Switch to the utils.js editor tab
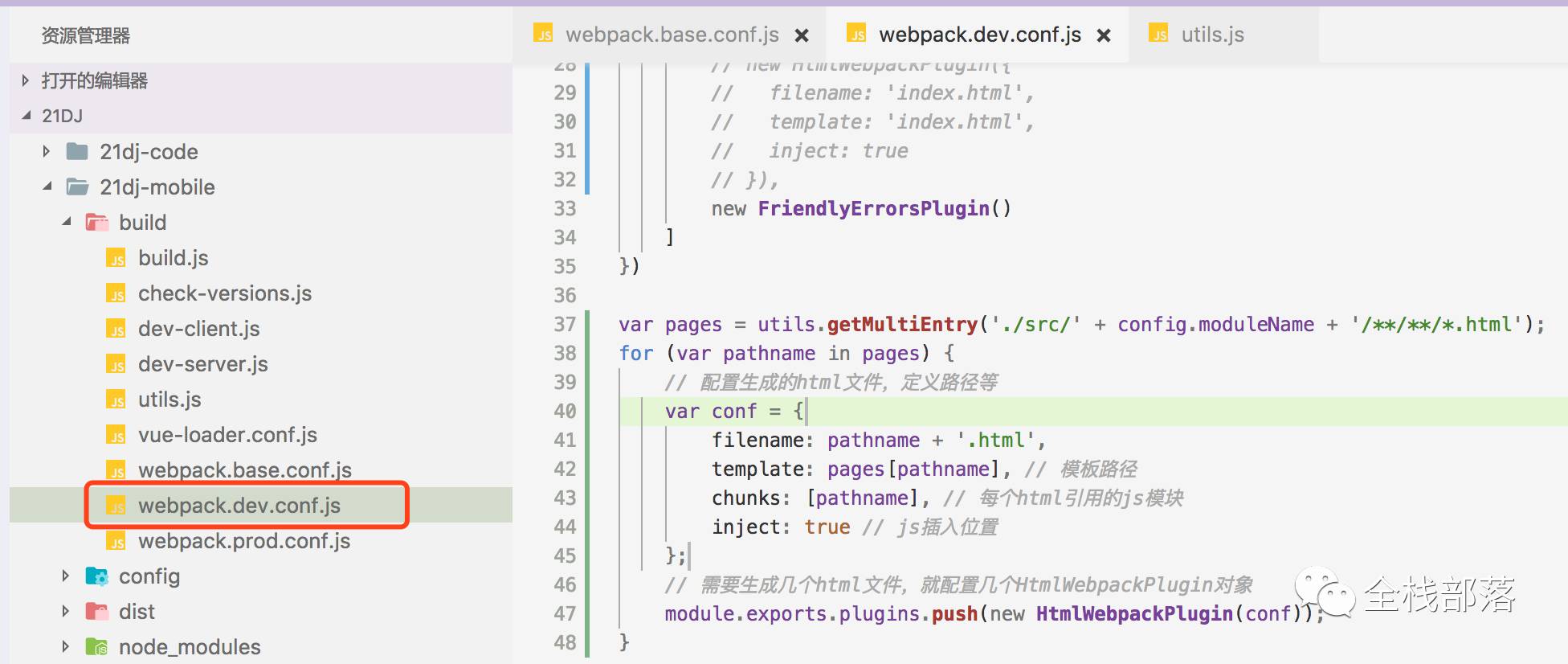The height and width of the screenshot is (664, 1568). (1223, 35)
